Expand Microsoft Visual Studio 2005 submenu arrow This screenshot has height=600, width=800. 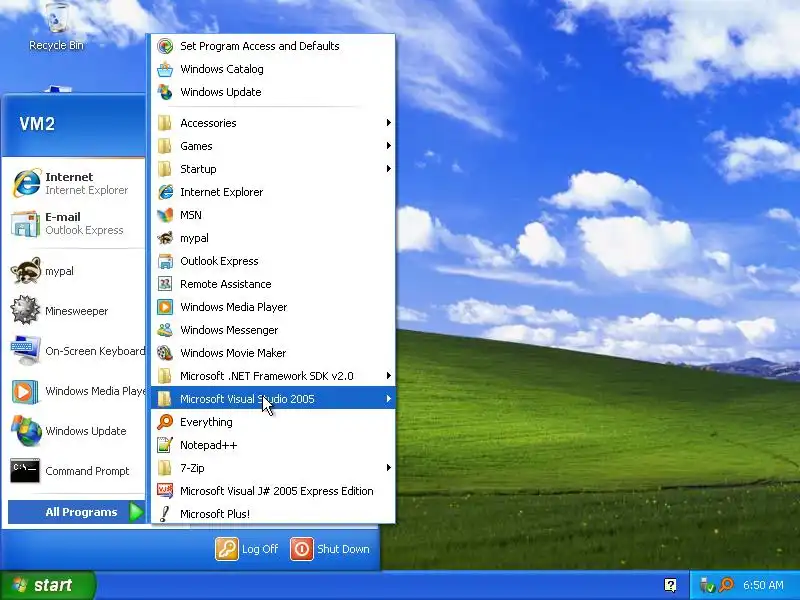pyautogui.click(x=388, y=399)
